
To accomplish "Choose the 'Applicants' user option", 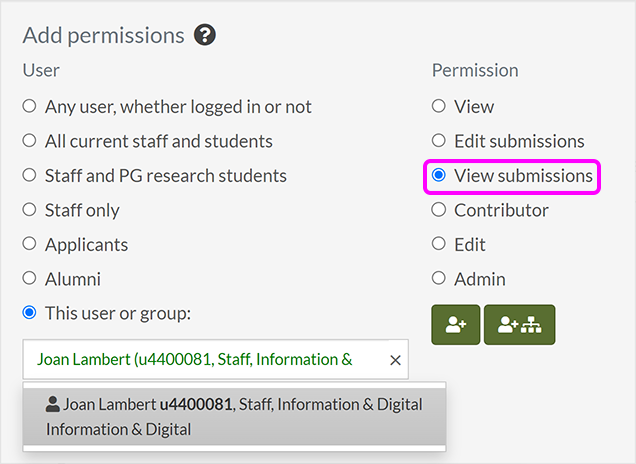I will (30, 245).
